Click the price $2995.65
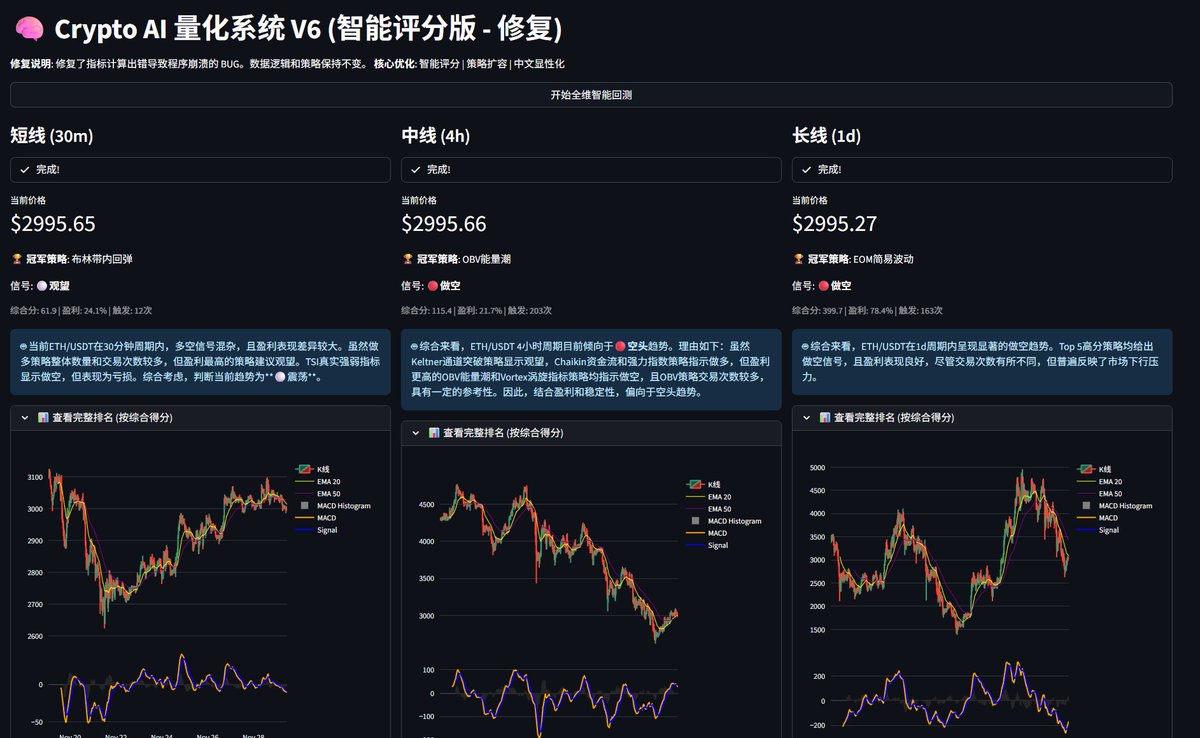Screen dimensions: 1200x738 point(53,224)
